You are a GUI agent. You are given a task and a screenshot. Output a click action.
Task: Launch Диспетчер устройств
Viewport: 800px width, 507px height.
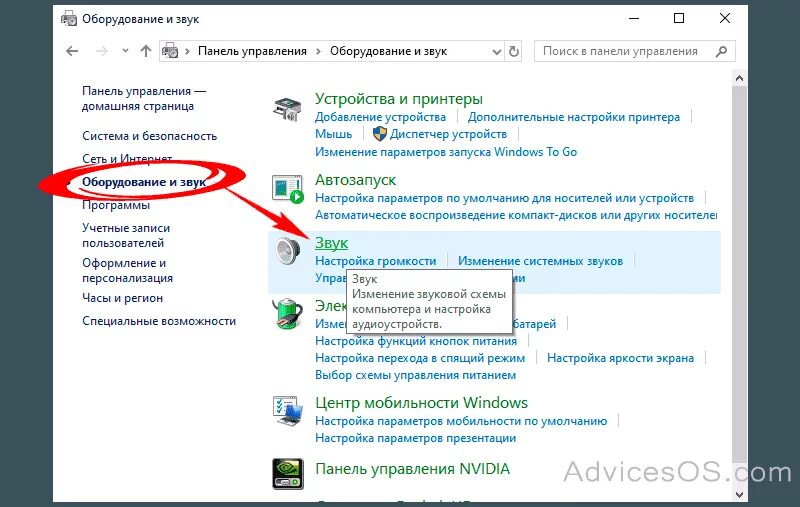coord(448,134)
